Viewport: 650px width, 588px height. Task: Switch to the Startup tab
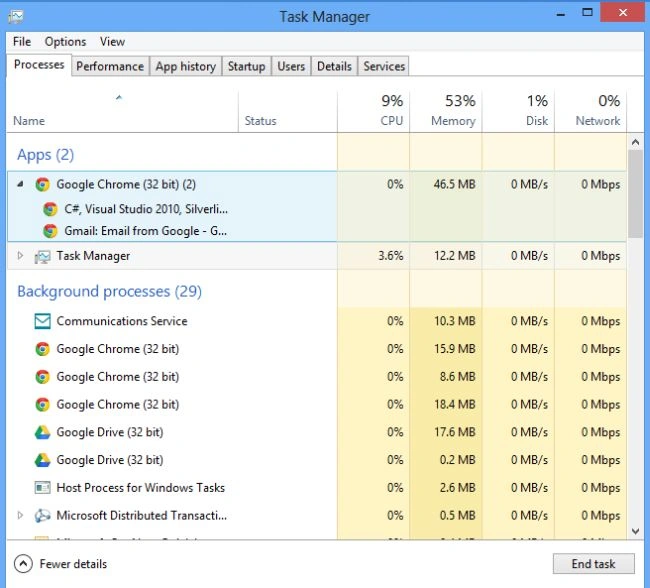pos(247,66)
